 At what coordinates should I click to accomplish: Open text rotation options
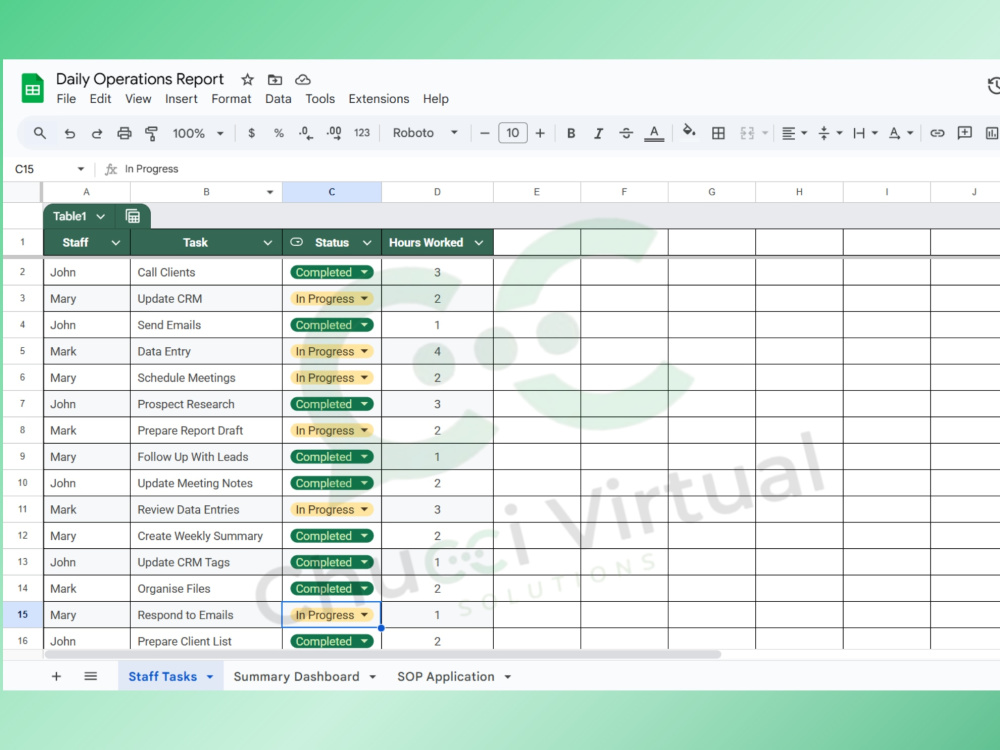pos(901,133)
